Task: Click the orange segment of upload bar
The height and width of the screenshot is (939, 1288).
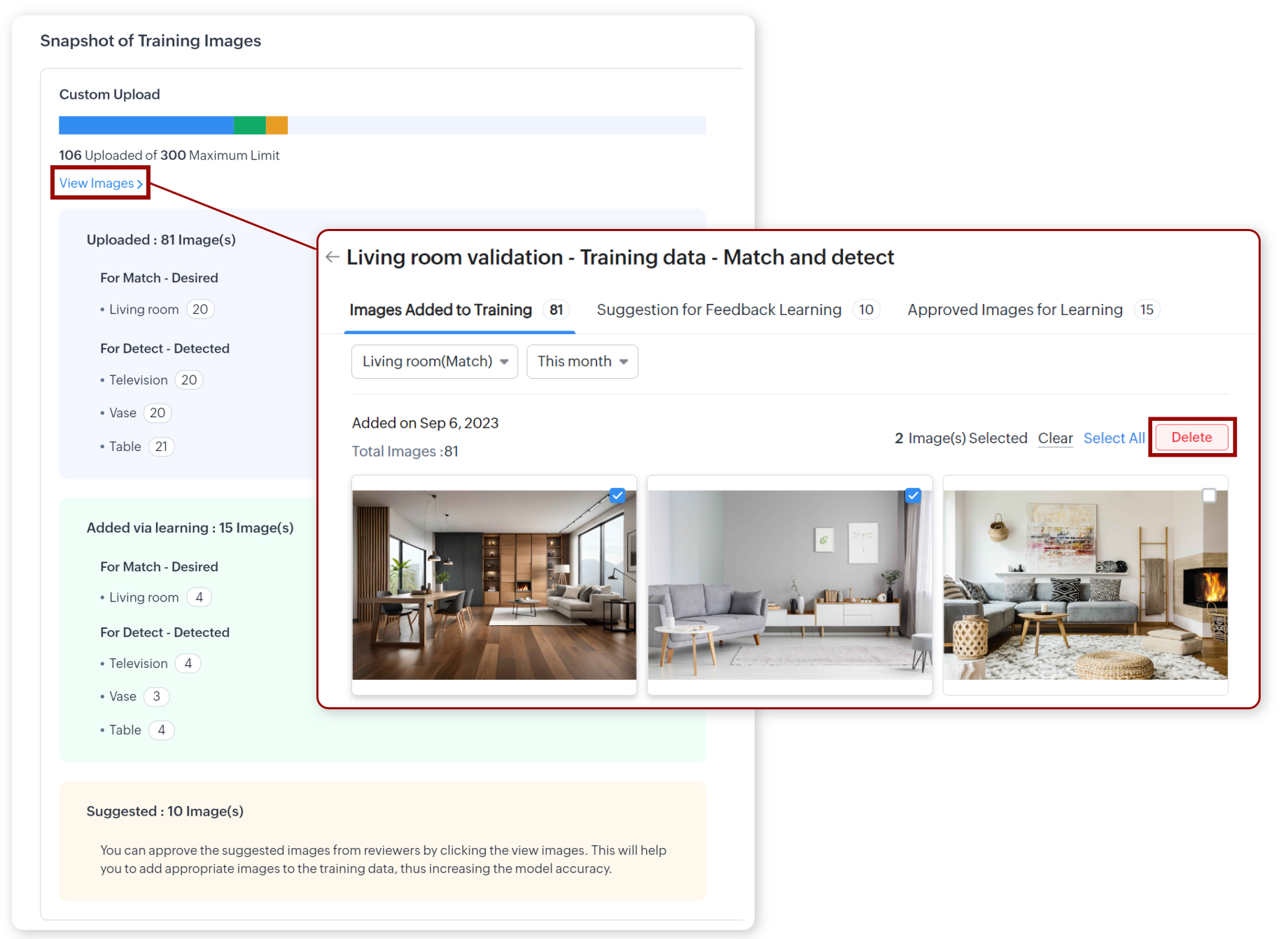Action: (276, 125)
